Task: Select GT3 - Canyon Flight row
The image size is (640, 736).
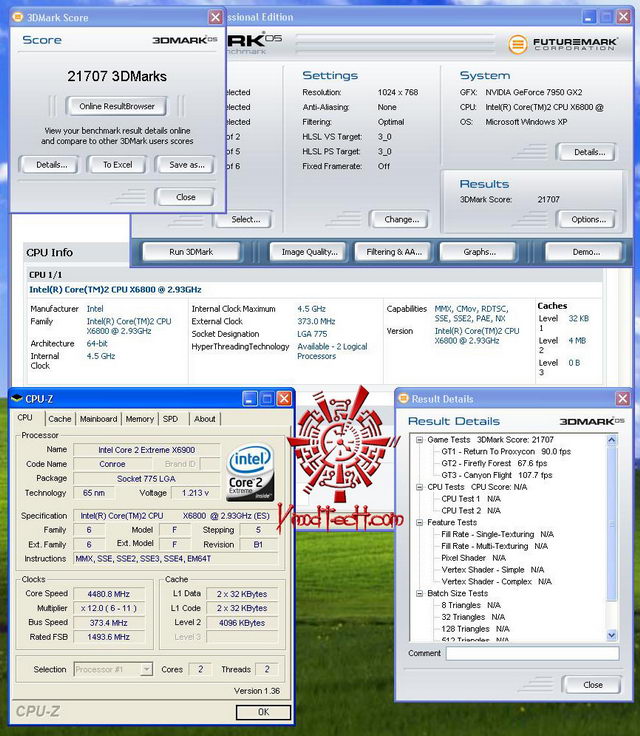Action: tap(496, 475)
